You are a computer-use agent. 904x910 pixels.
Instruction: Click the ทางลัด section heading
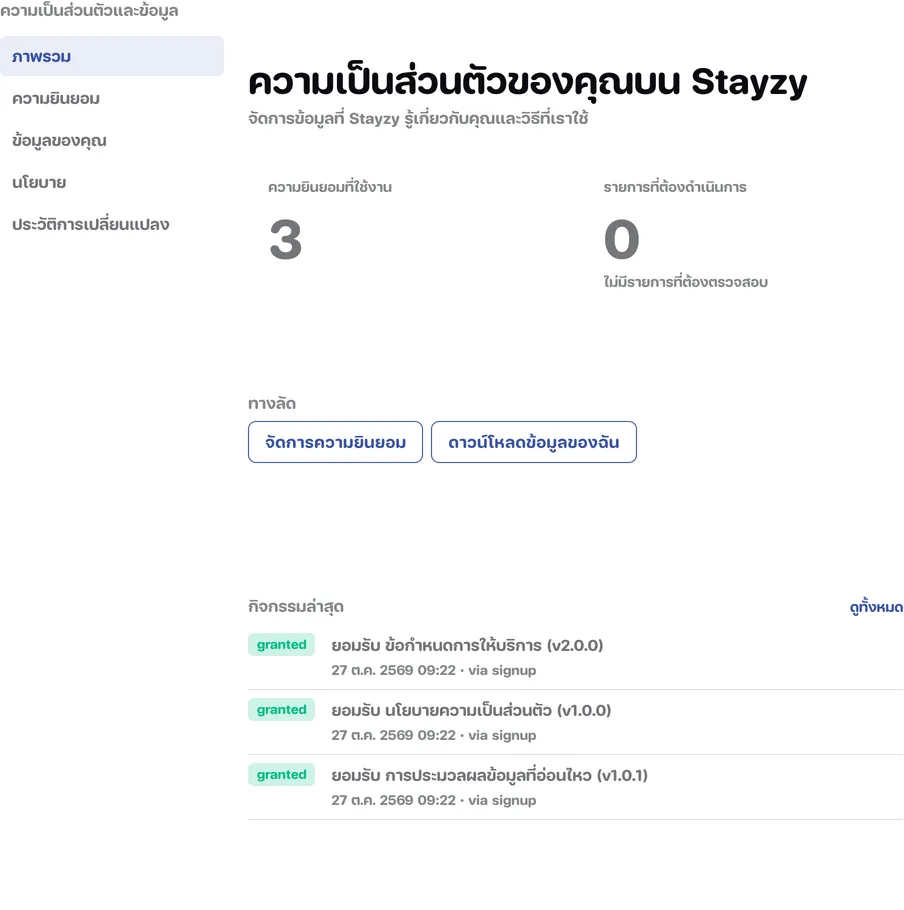pos(272,403)
